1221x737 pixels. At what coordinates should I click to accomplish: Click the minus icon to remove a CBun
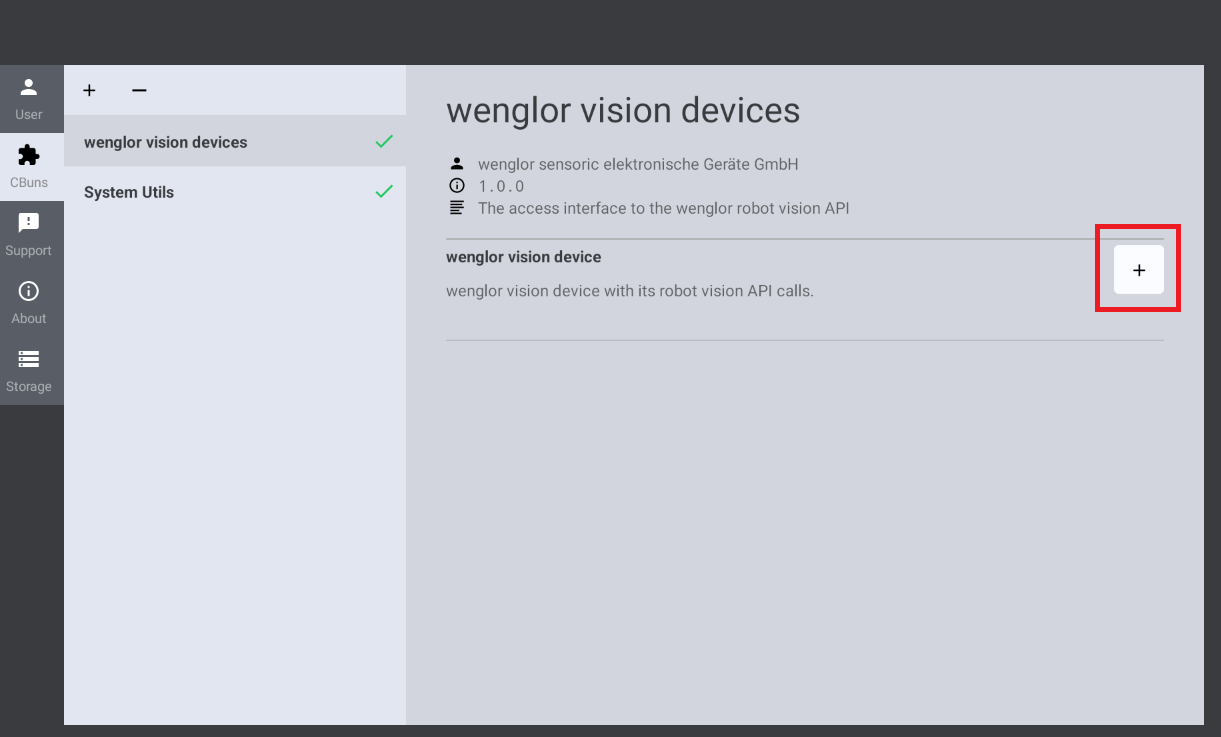click(139, 90)
